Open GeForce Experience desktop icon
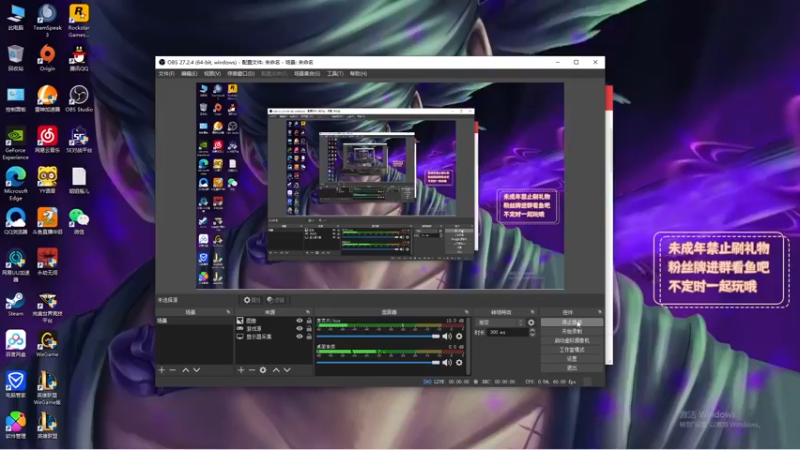Viewport: 800px width, 450px height. click(x=15, y=143)
